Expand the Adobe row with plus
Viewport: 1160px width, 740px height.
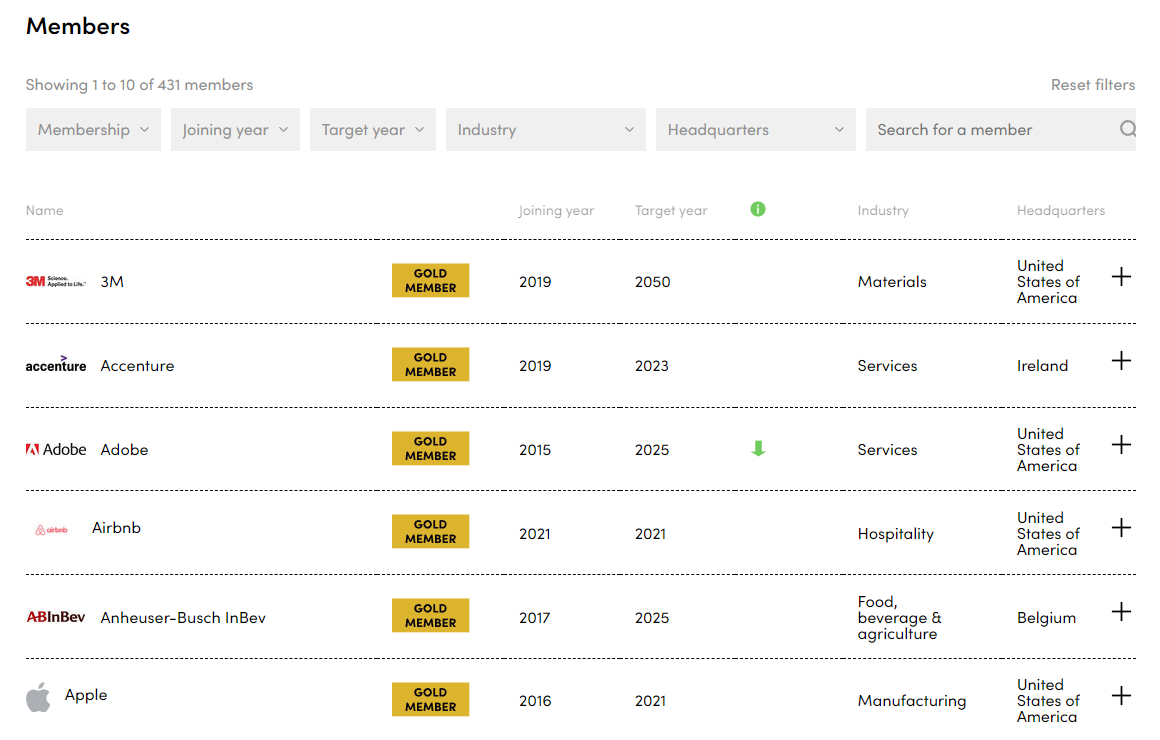coord(1122,444)
